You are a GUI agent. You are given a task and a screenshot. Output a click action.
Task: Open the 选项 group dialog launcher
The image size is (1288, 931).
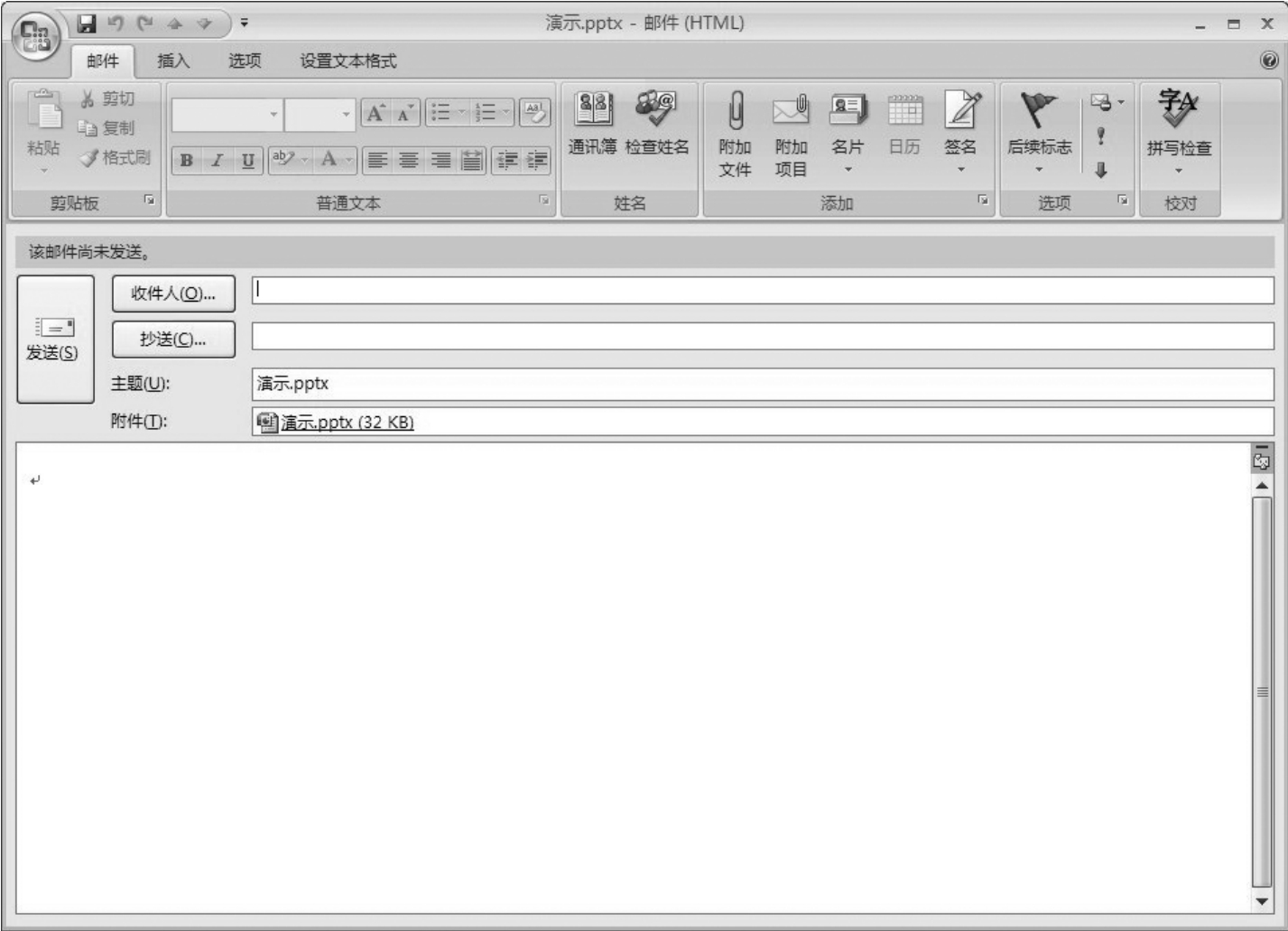tap(1123, 201)
